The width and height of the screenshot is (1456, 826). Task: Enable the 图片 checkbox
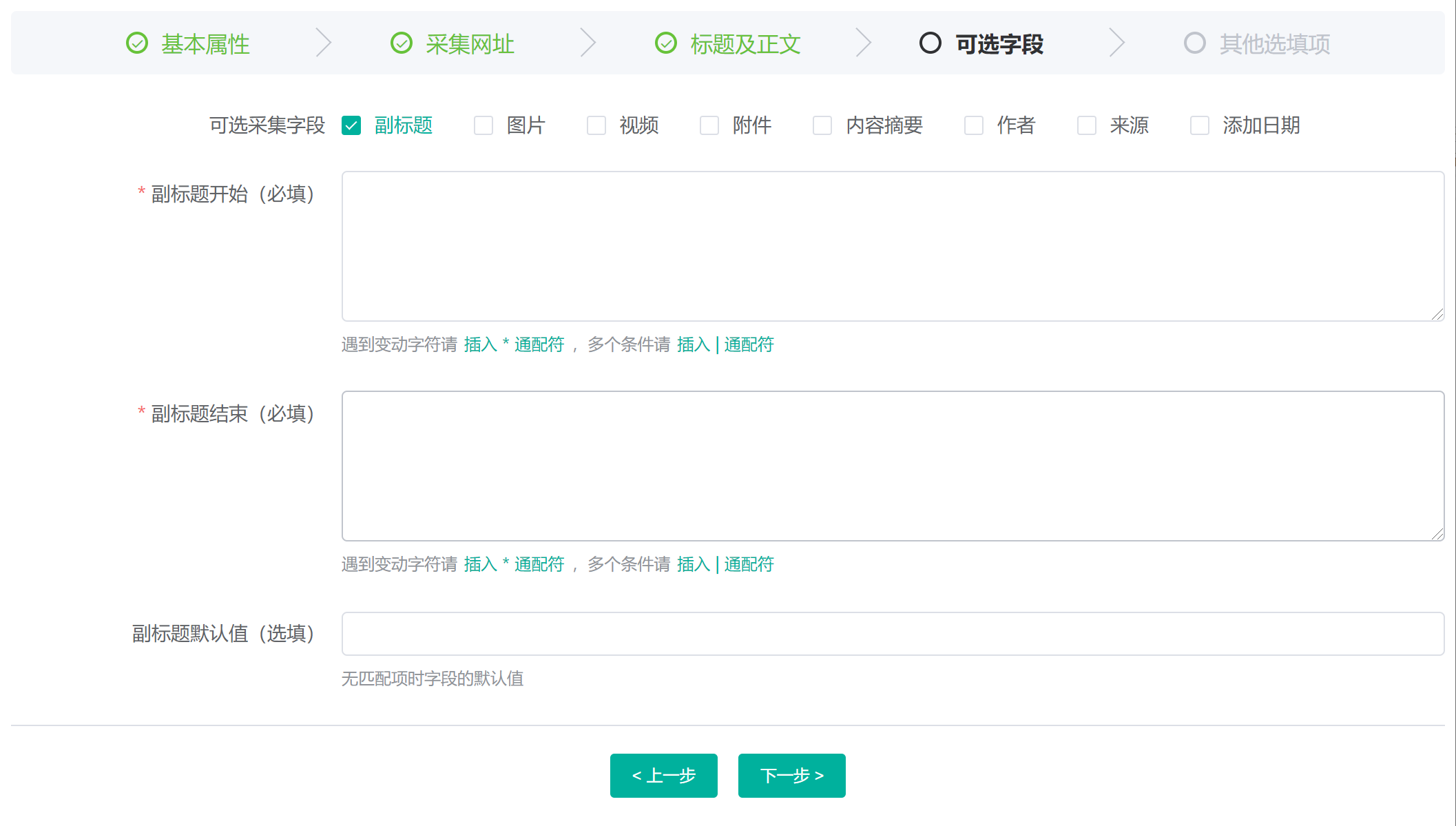(483, 125)
